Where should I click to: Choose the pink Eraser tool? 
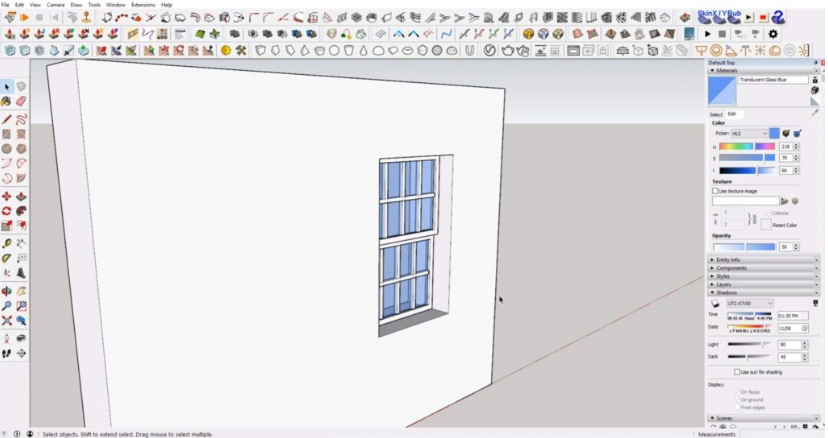(21, 101)
